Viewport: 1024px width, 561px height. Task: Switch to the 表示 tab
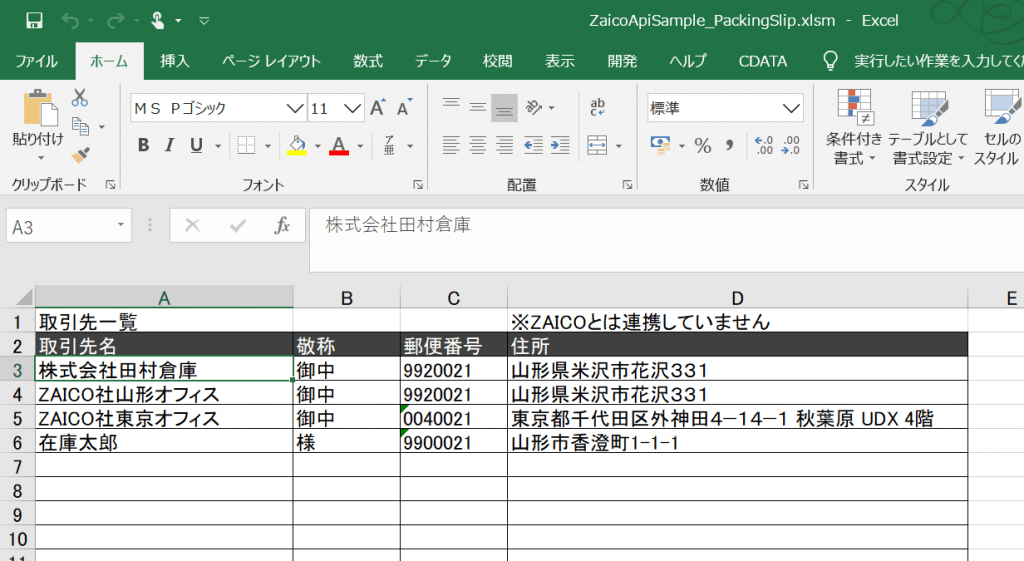pos(560,61)
